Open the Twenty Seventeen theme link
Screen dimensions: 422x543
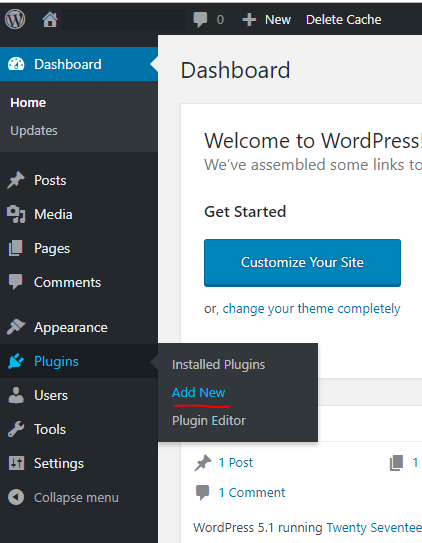(x=374, y=528)
